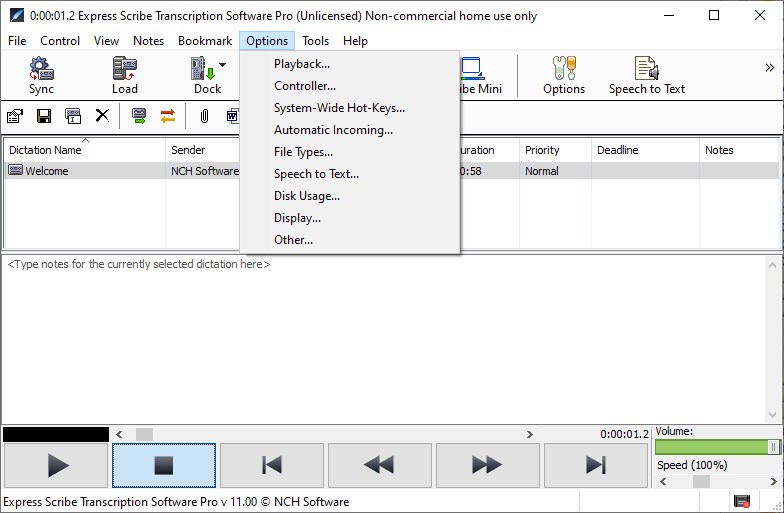The width and height of the screenshot is (784, 513).
Task: Open the File menu
Action: click(x=17, y=40)
